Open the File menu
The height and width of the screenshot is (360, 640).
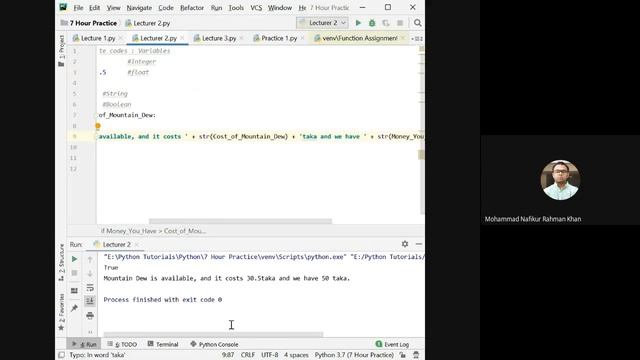[78, 8]
